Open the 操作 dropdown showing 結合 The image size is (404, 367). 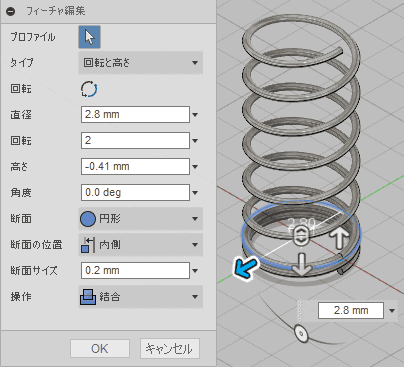pos(140,297)
